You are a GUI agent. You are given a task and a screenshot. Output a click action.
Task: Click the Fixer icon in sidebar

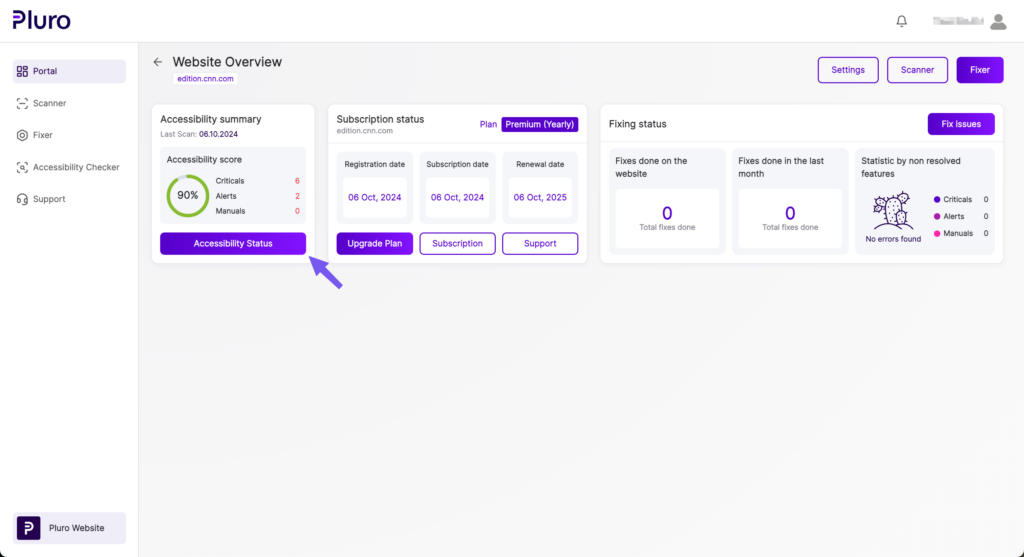(23, 135)
